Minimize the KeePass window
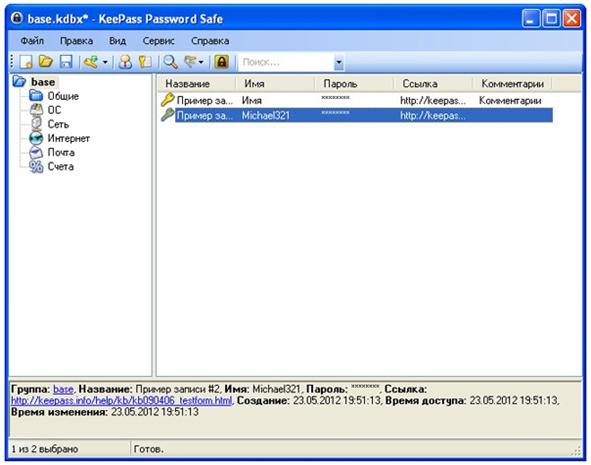Screen dimensions: 591x465 tap(531, 18)
